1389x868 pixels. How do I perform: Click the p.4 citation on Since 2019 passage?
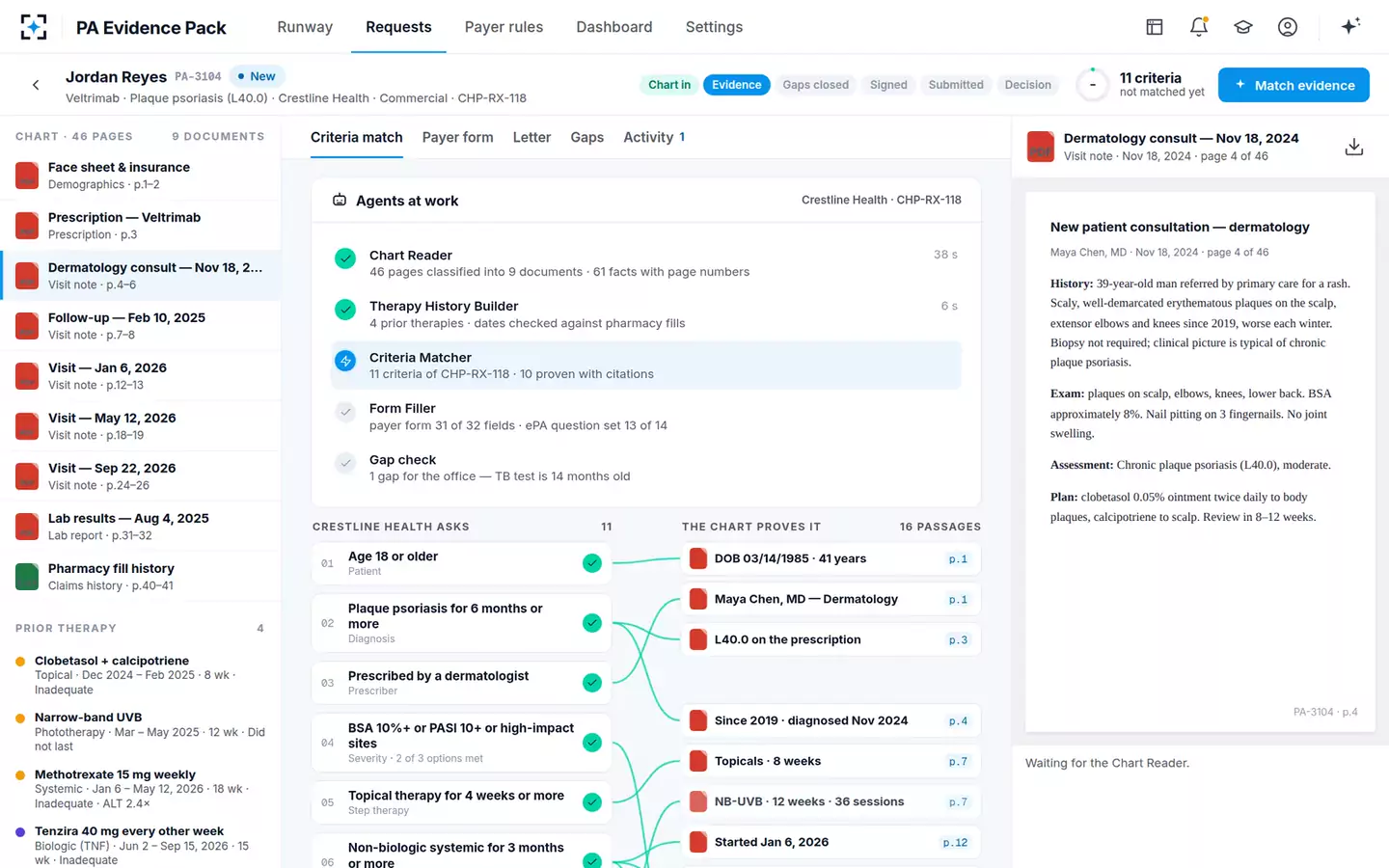pyautogui.click(x=958, y=720)
